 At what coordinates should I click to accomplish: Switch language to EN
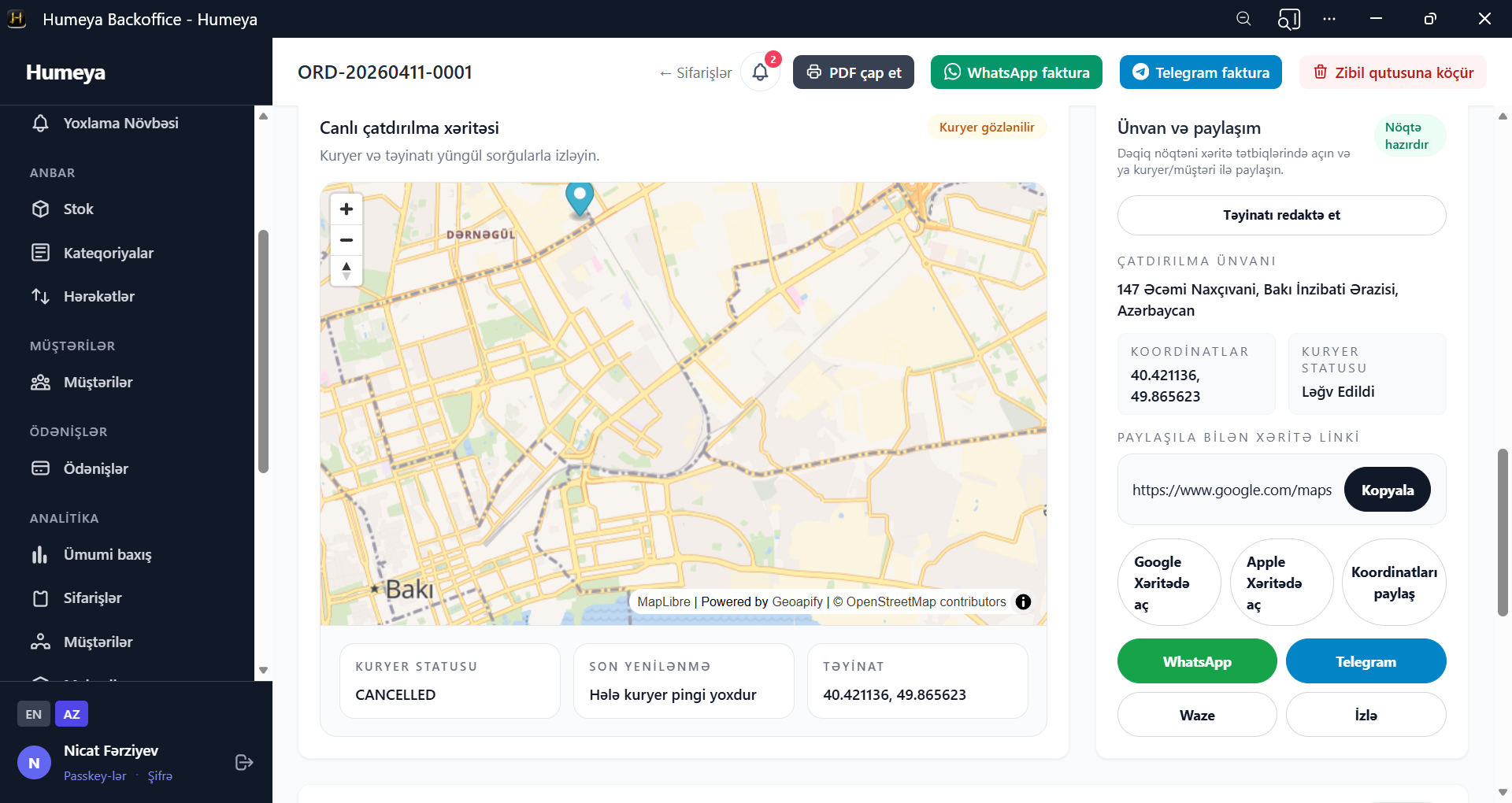coord(33,714)
